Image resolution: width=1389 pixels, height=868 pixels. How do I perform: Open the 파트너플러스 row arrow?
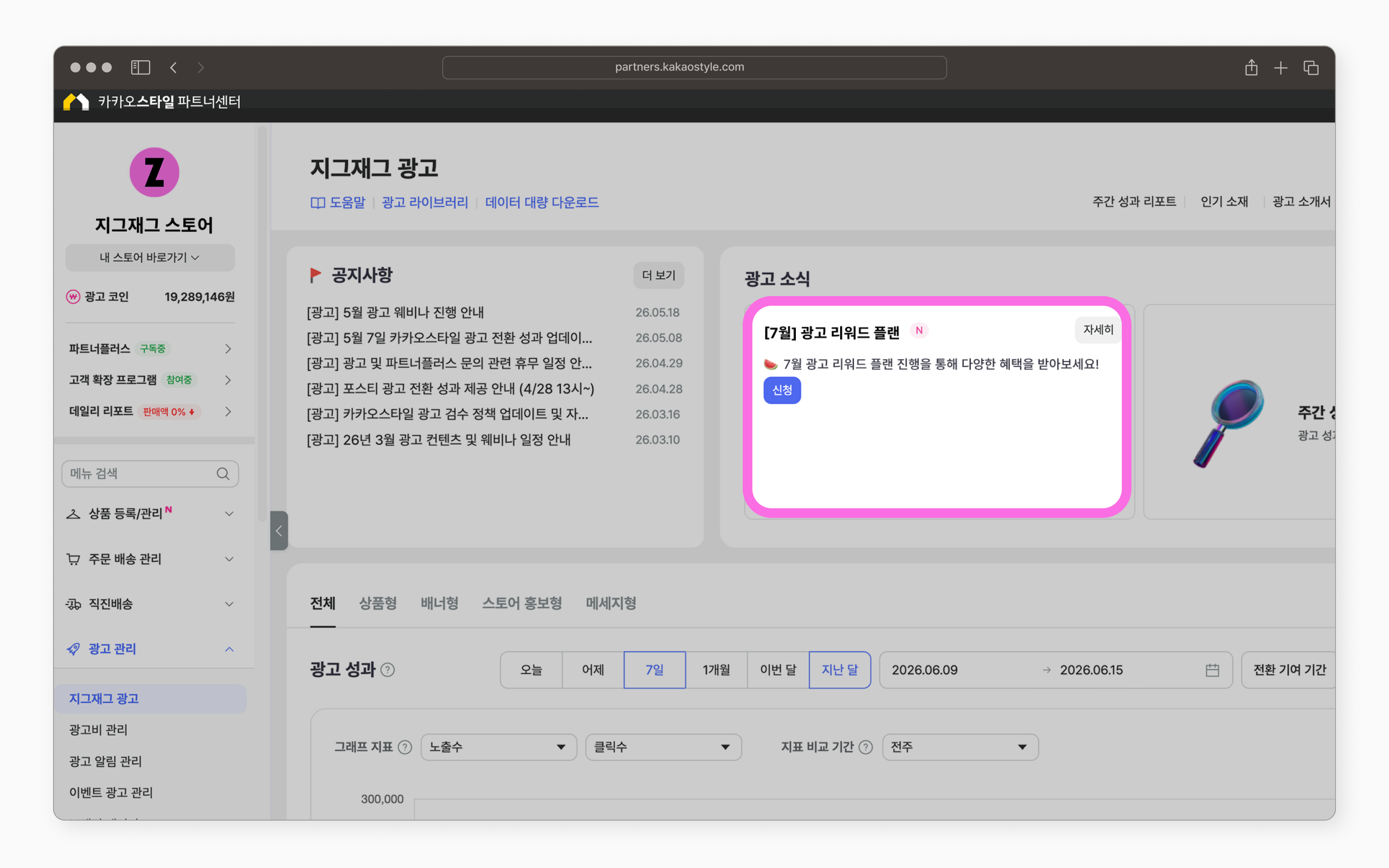(x=228, y=349)
